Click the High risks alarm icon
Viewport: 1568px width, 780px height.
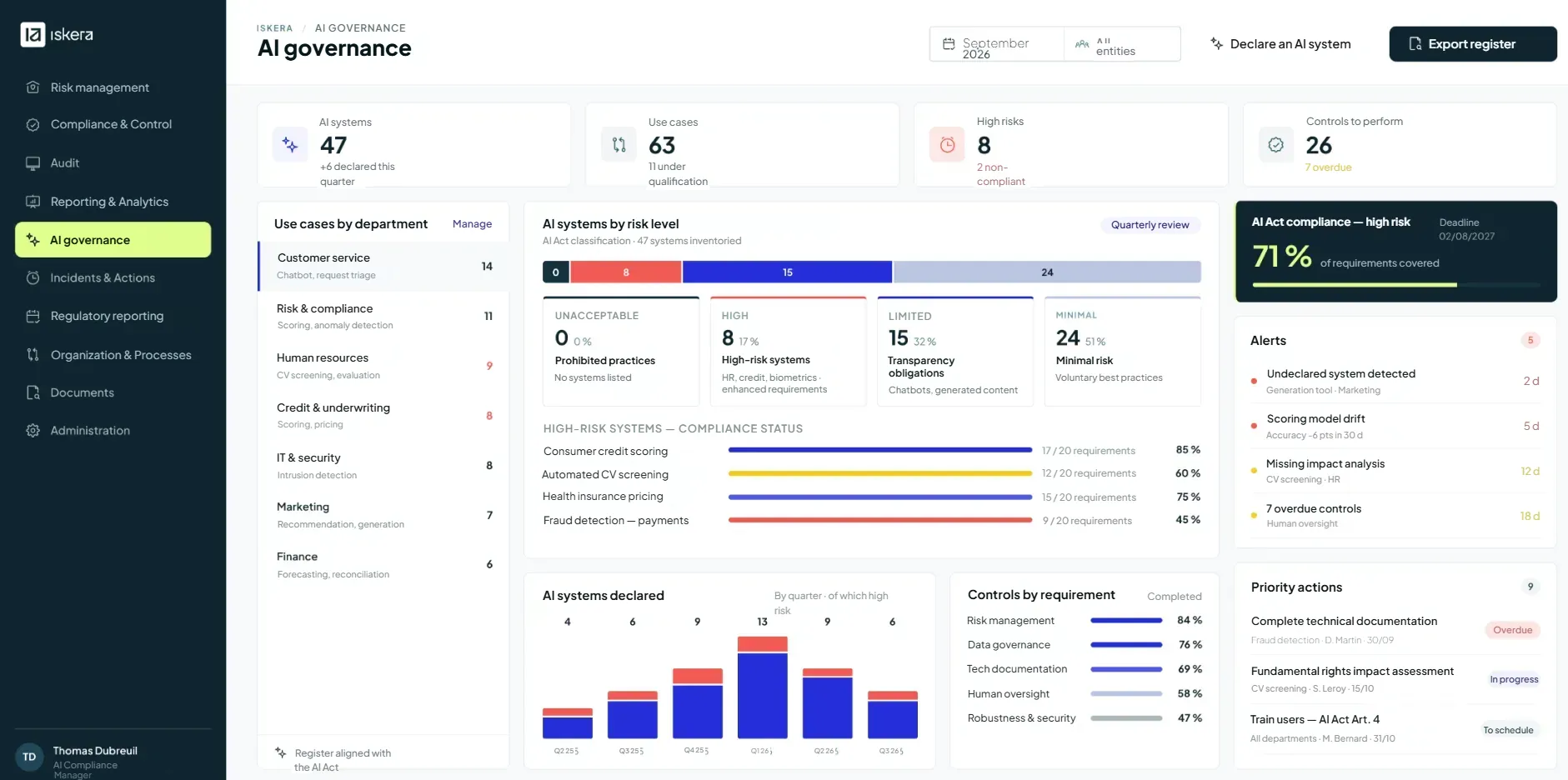[x=947, y=145]
